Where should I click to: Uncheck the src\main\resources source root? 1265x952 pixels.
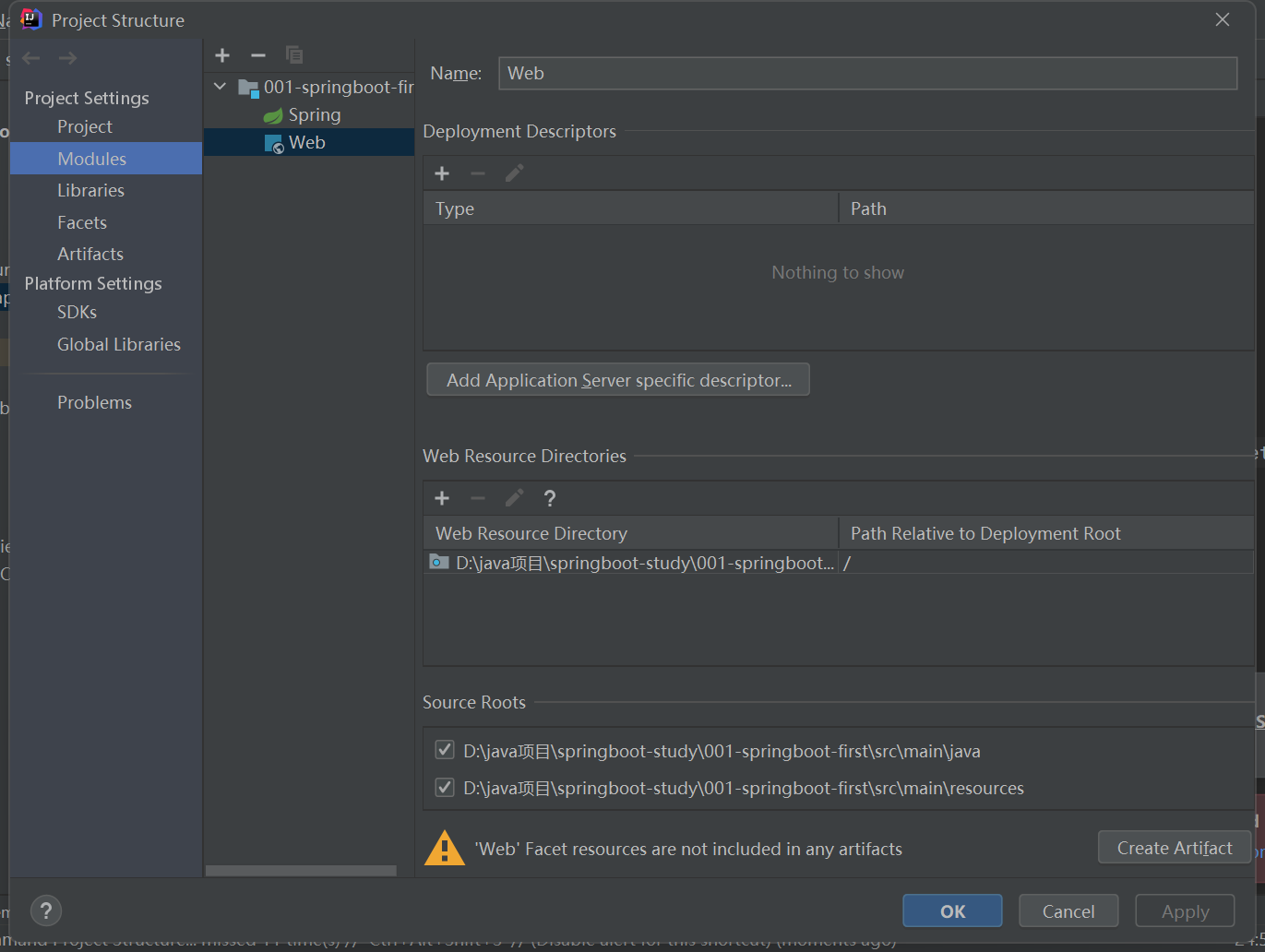[x=445, y=787]
